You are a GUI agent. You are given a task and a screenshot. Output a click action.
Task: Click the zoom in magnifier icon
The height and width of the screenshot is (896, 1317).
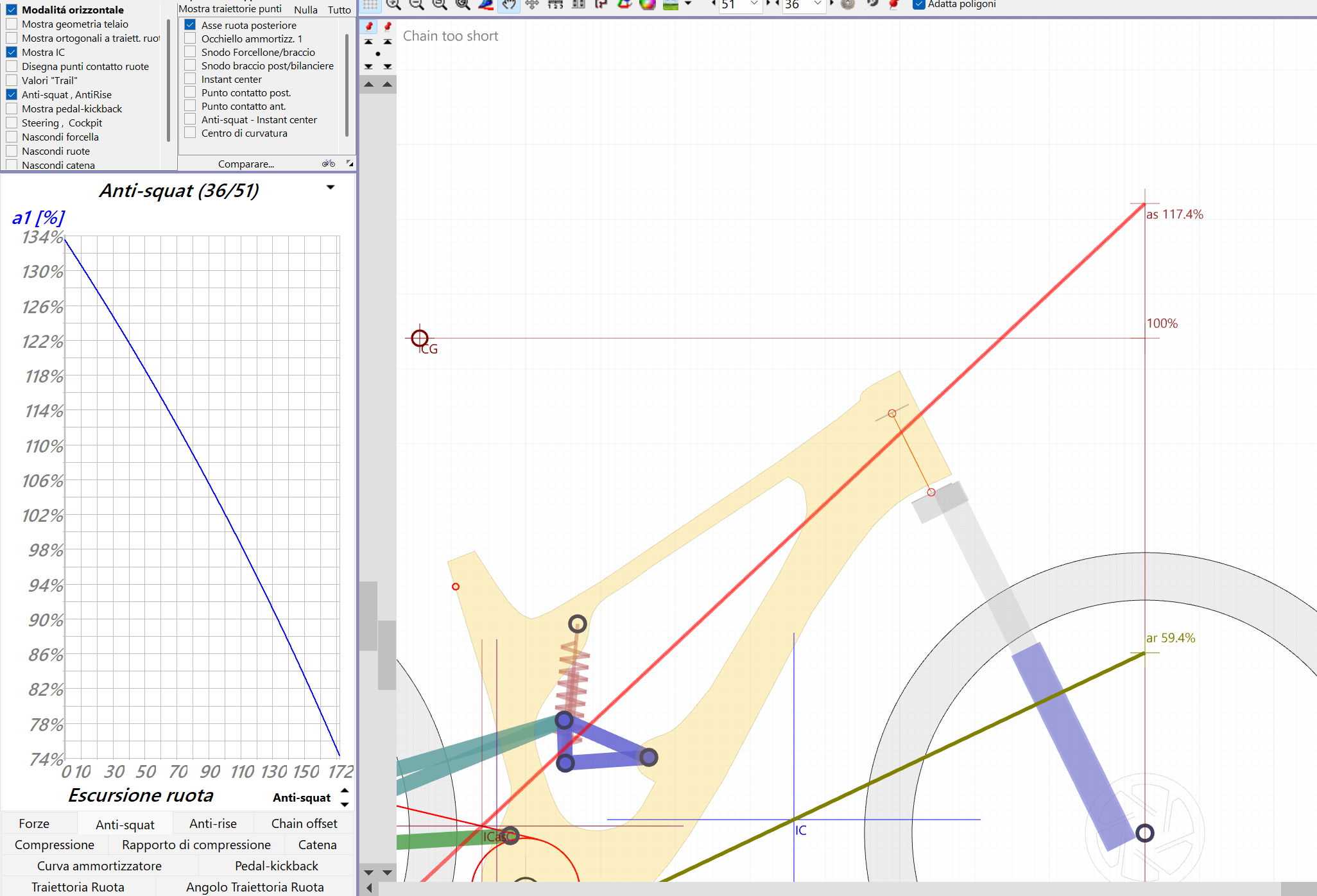[393, 4]
